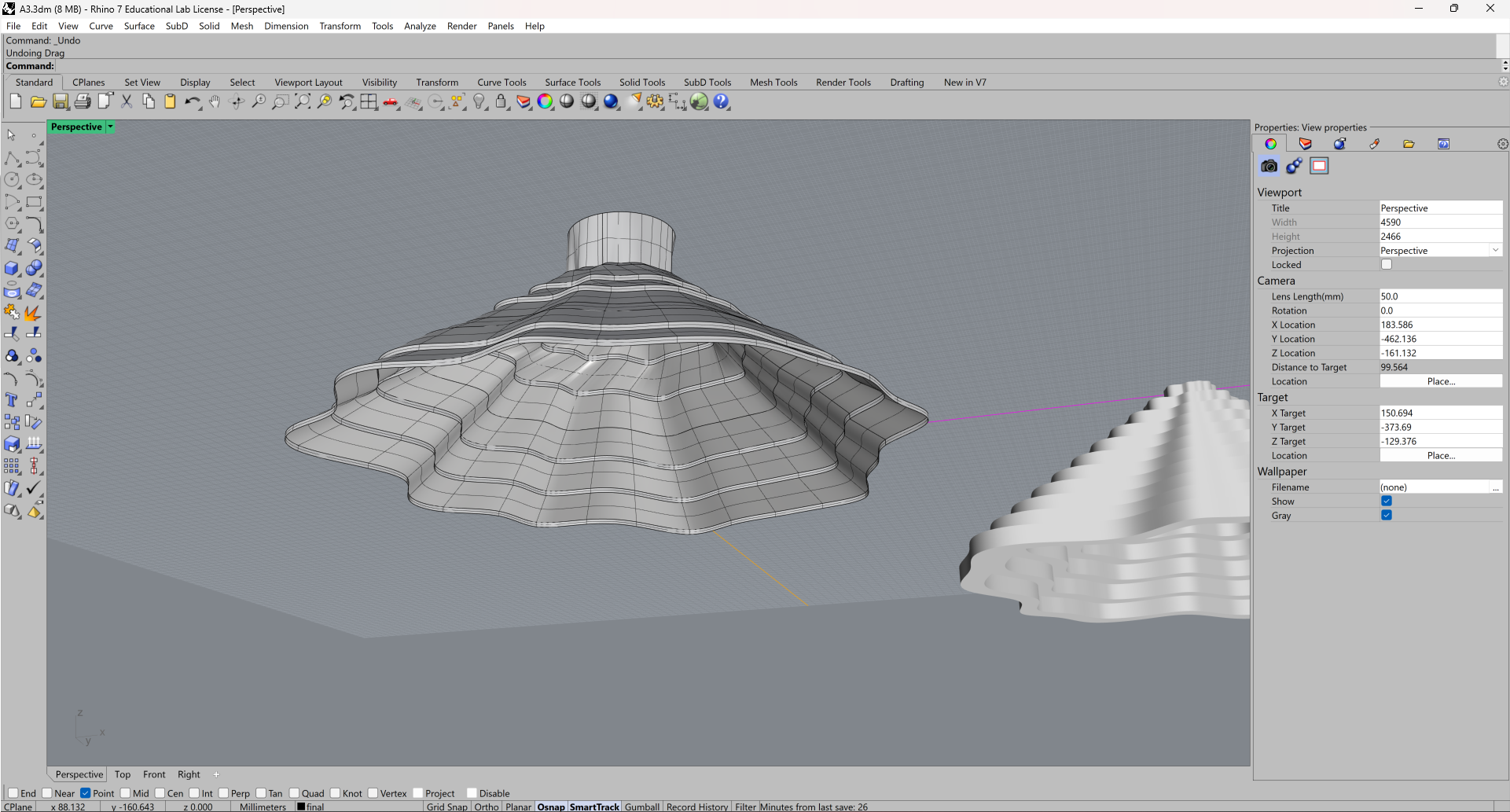Enable the Mid osnap checkbox
The width and height of the screenshot is (1510, 812).
(x=126, y=793)
